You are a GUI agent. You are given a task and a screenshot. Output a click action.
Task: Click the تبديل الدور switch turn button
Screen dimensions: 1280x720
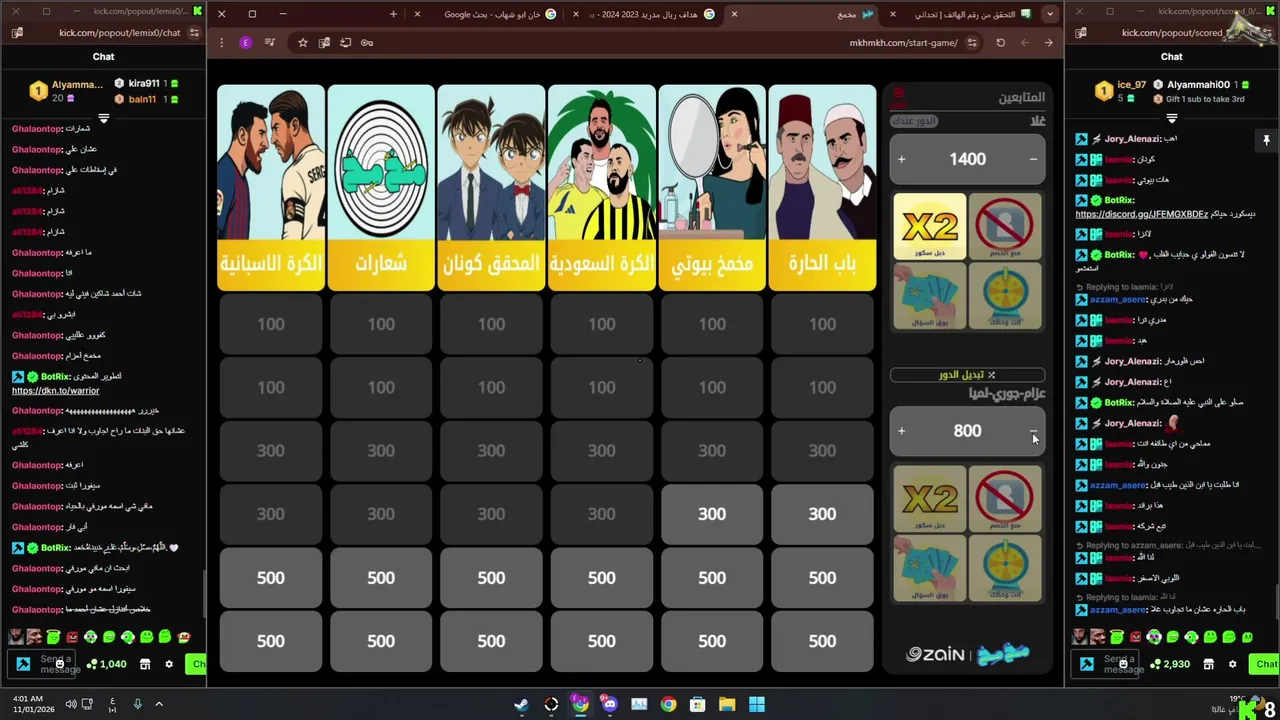tap(967, 375)
